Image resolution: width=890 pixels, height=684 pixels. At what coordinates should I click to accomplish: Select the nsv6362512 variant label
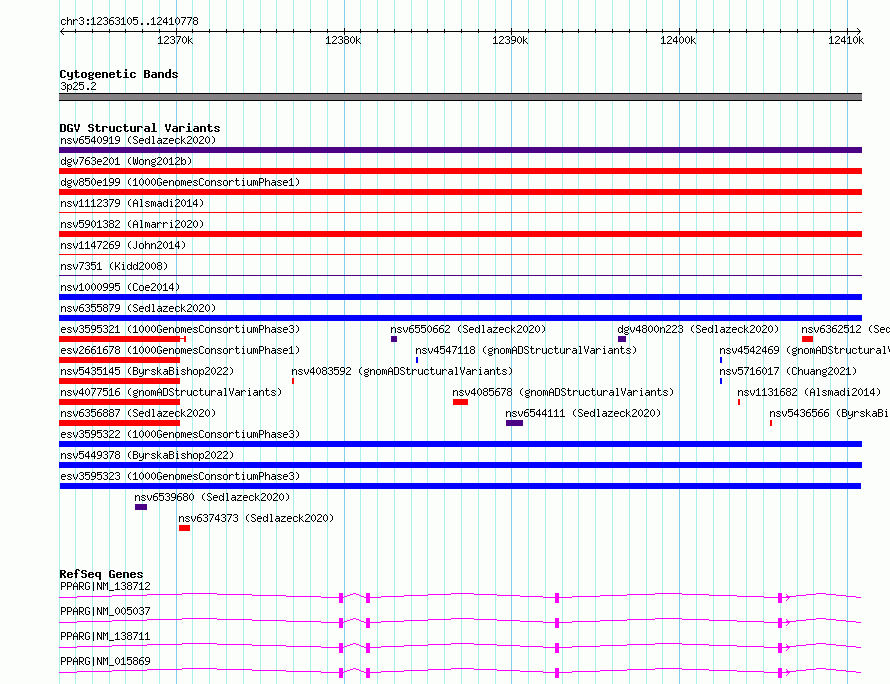tap(845, 329)
